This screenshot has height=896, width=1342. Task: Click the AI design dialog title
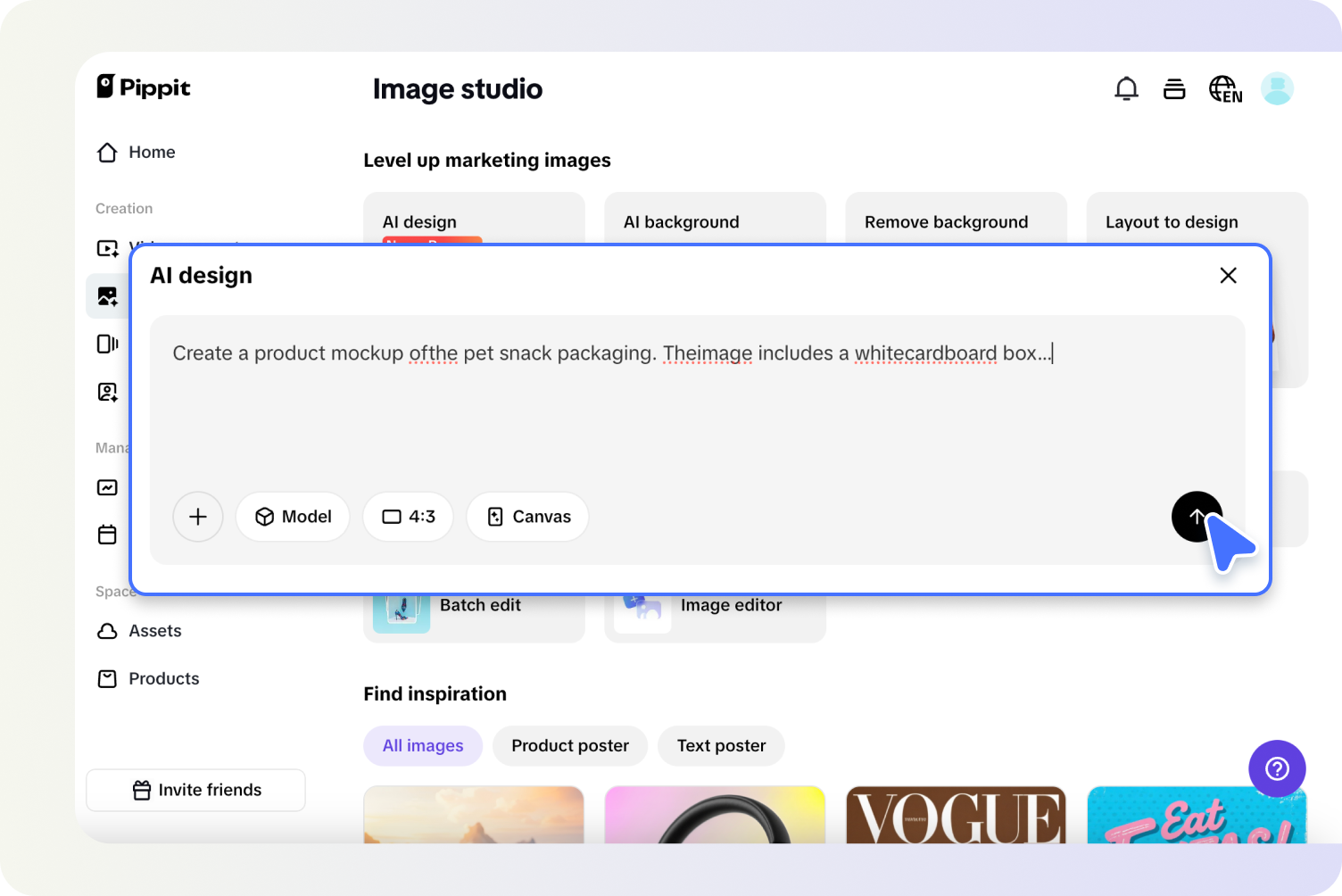click(201, 276)
